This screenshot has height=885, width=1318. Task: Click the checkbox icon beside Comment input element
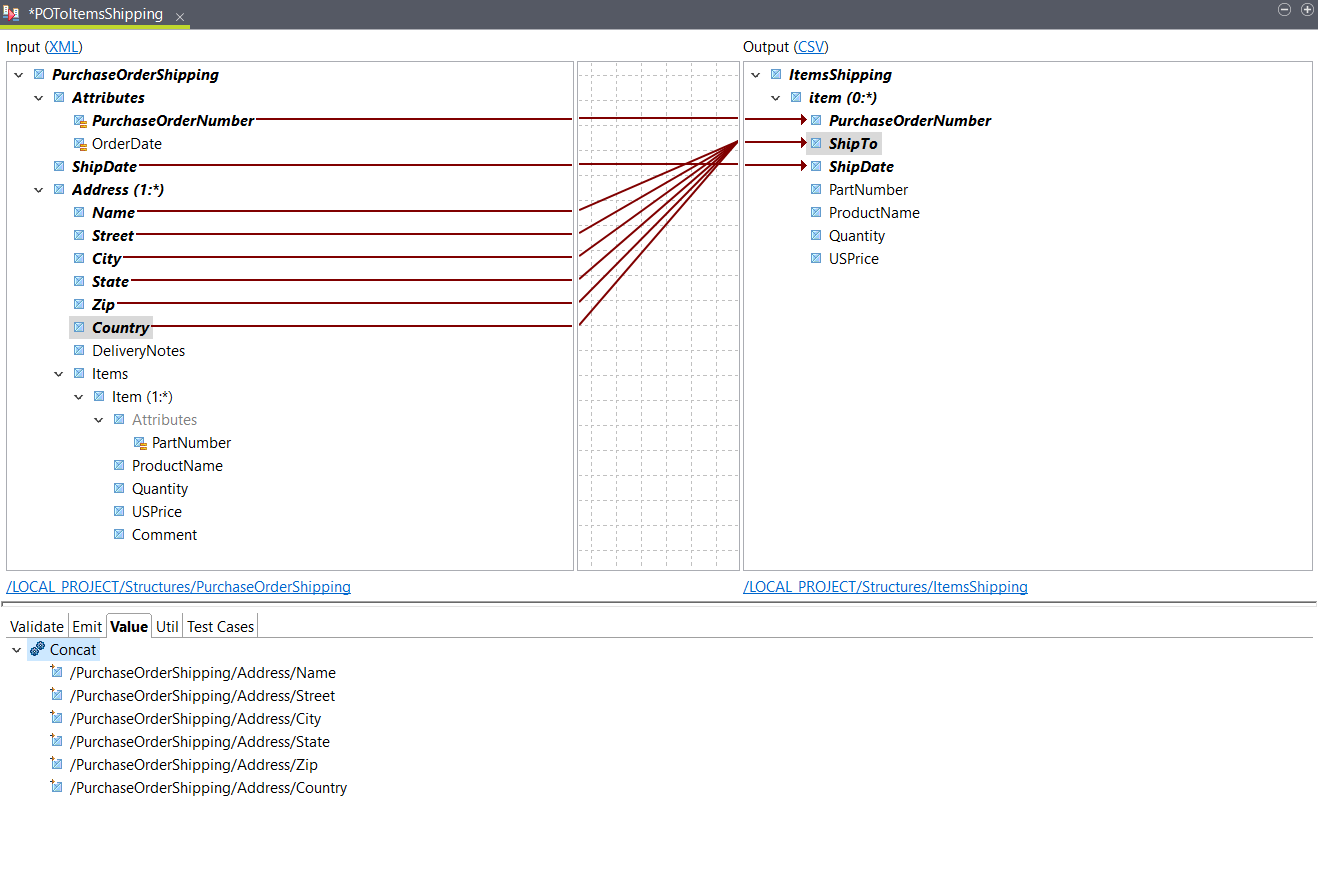pyautogui.click(x=120, y=534)
